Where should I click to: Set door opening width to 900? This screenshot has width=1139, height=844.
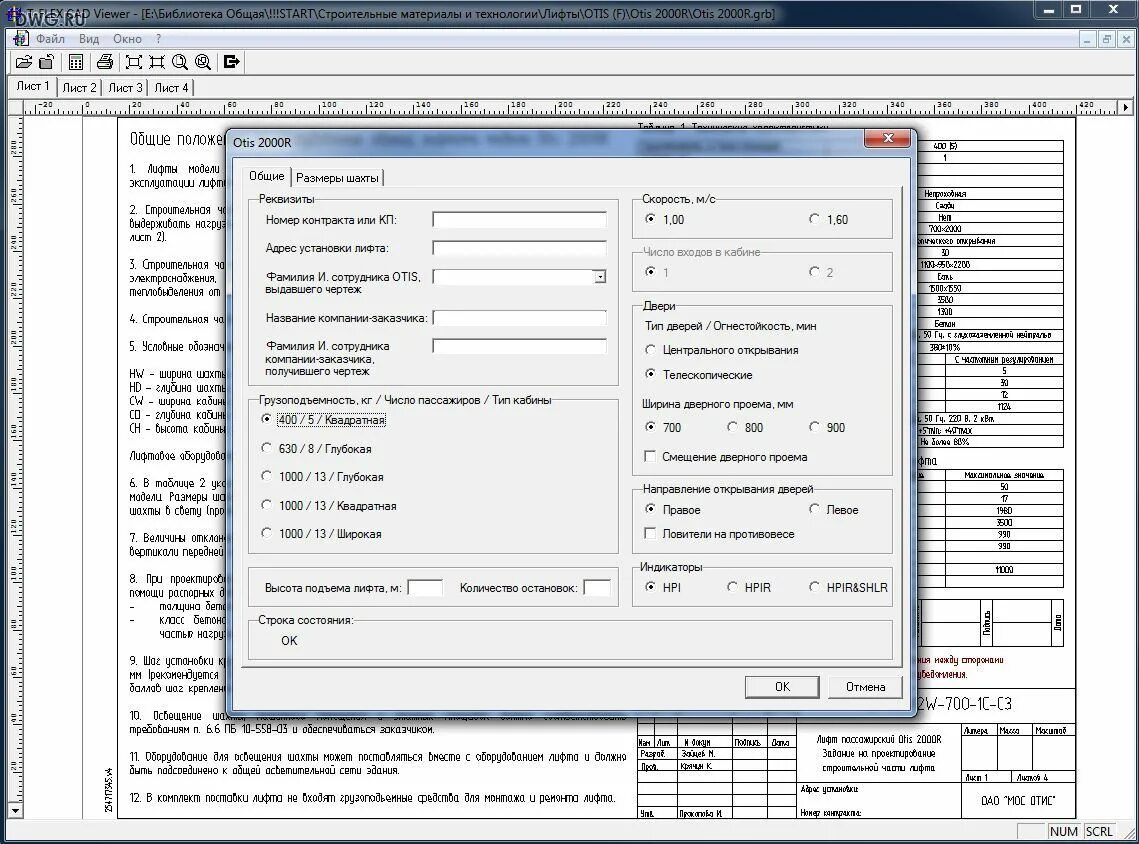point(827,428)
